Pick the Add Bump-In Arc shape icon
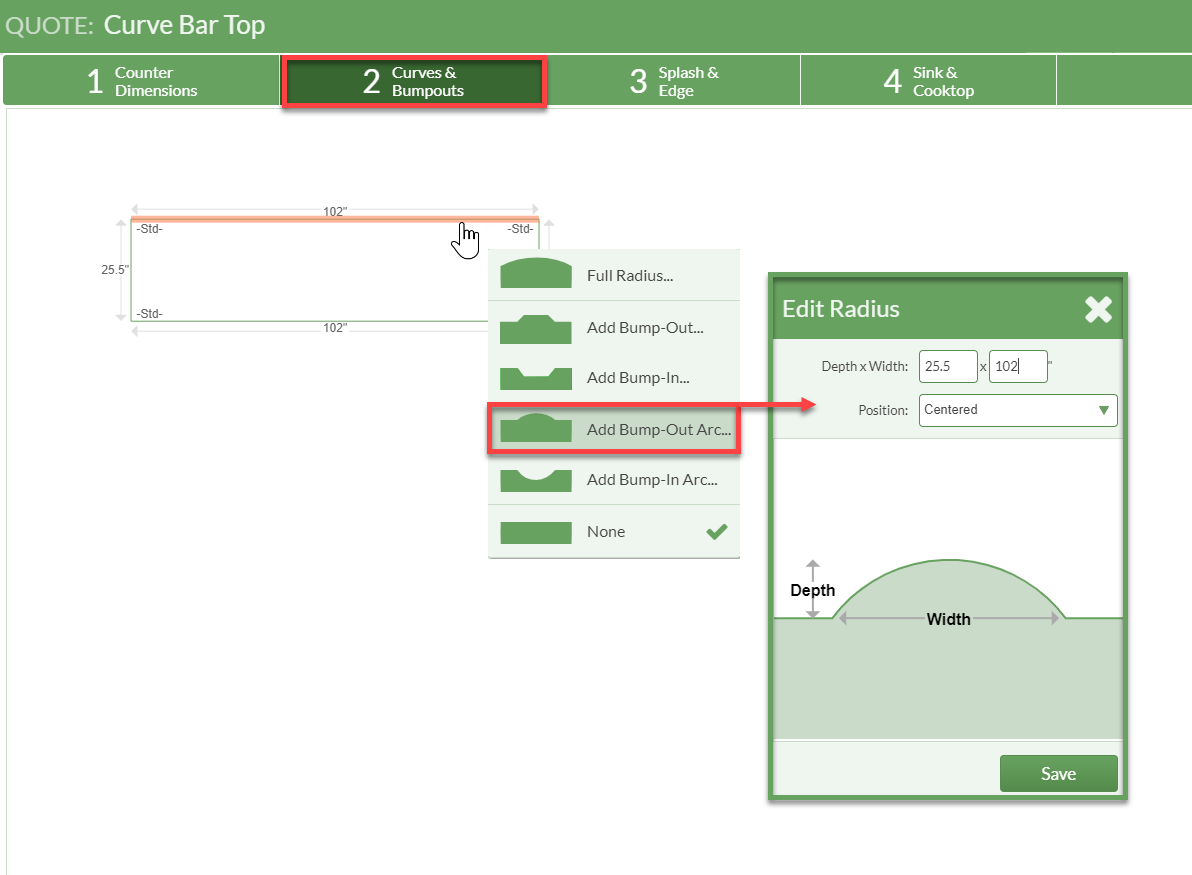Viewport: 1192px width, 875px height. coord(536,479)
